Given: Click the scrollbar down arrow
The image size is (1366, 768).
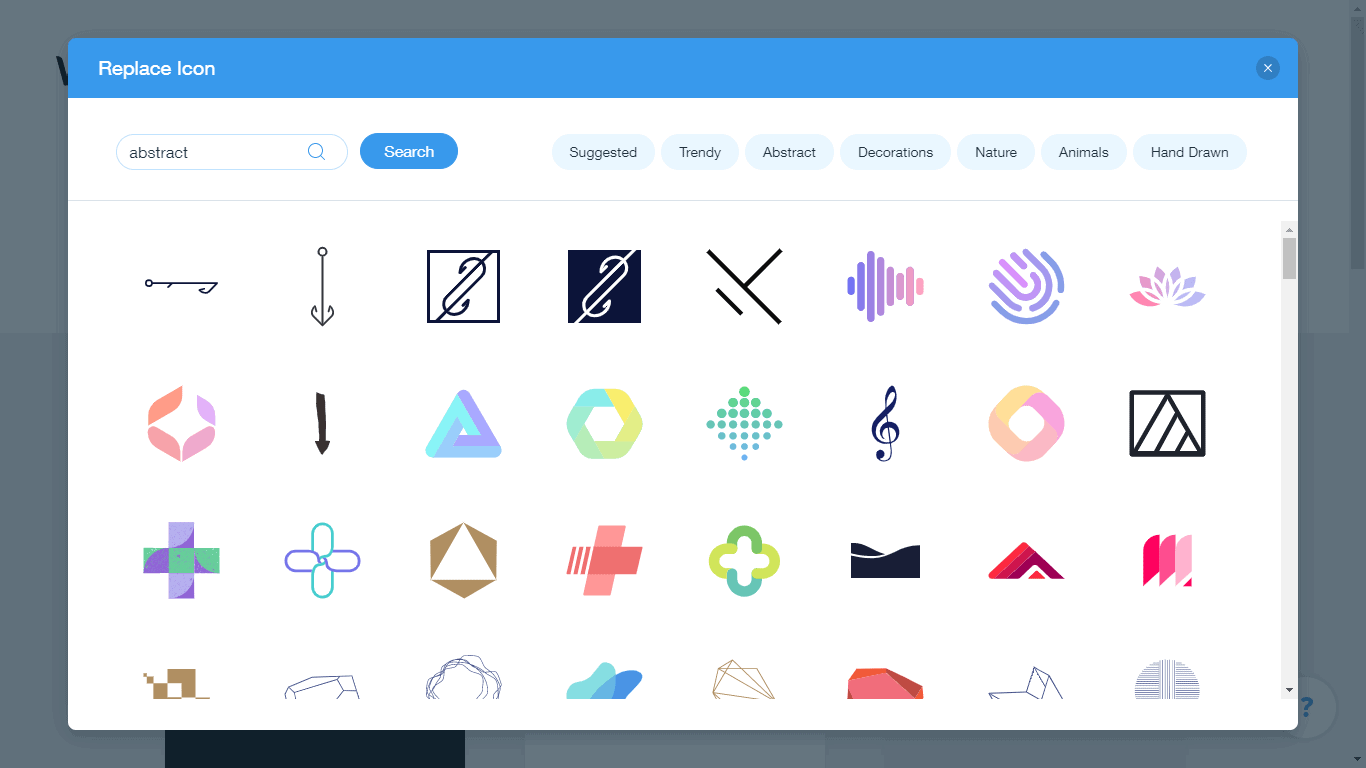Looking at the screenshot, I should [1289, 689].
